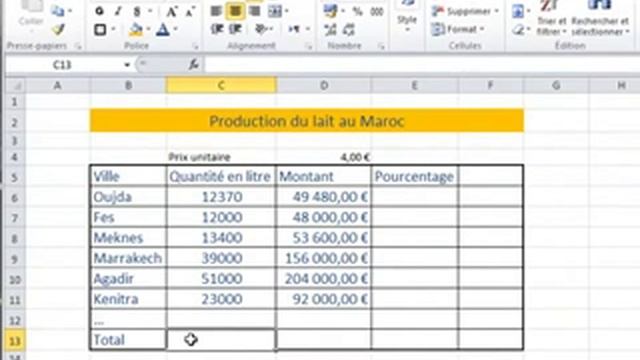Screen dimensions: 640x360
Task: Click the Merge and Center icon
Action: 275,11
